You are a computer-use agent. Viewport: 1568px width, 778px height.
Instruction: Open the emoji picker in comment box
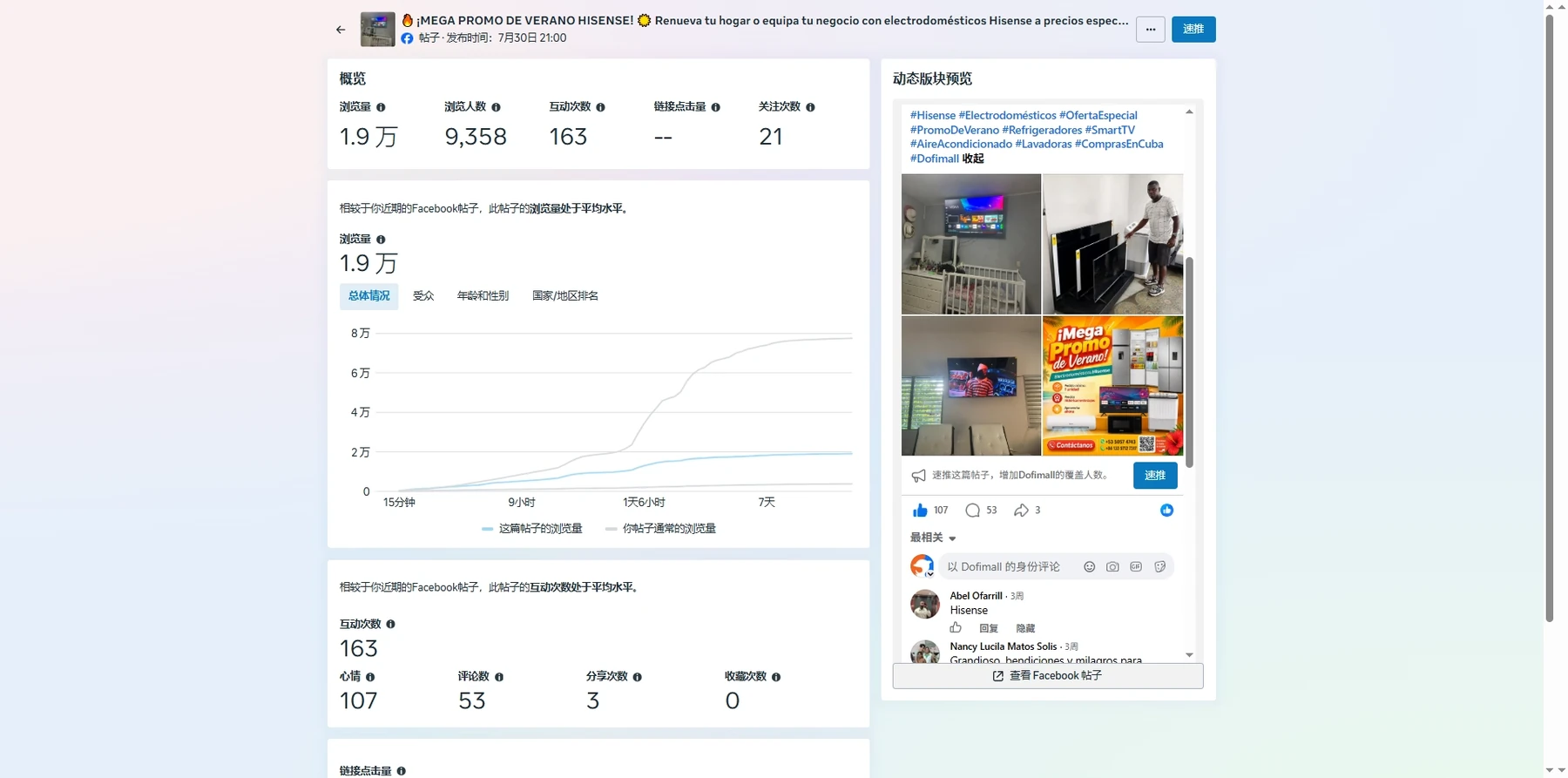tap(1089, 567)
